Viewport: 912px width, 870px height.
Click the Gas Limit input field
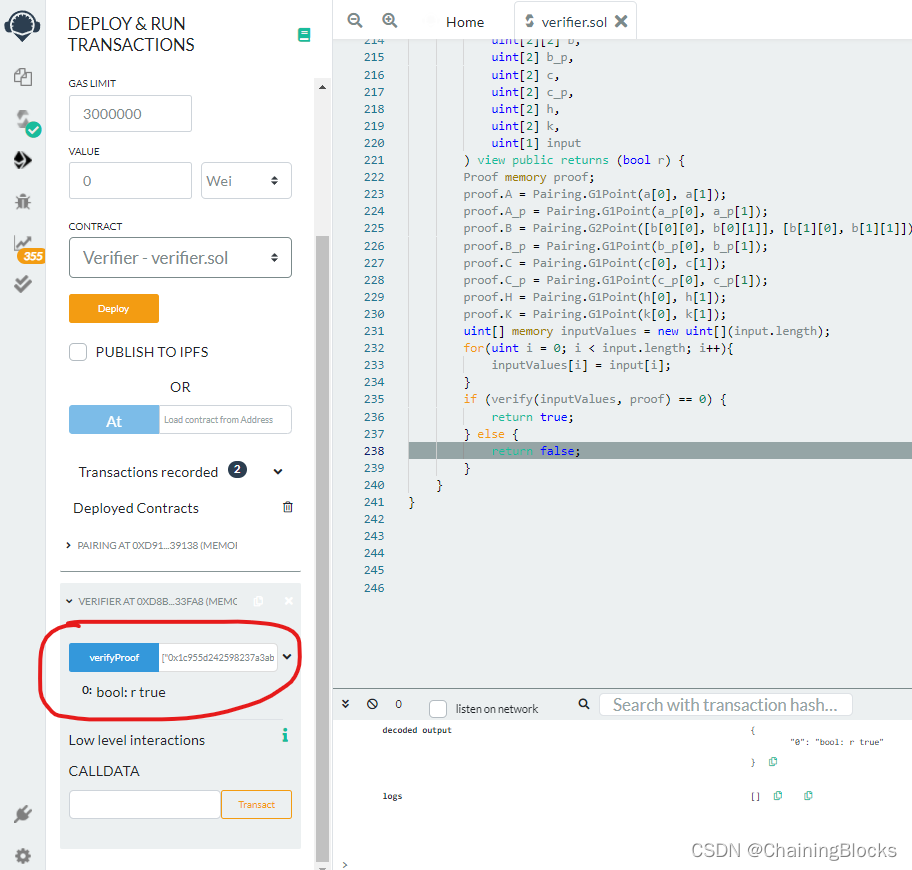130,113
